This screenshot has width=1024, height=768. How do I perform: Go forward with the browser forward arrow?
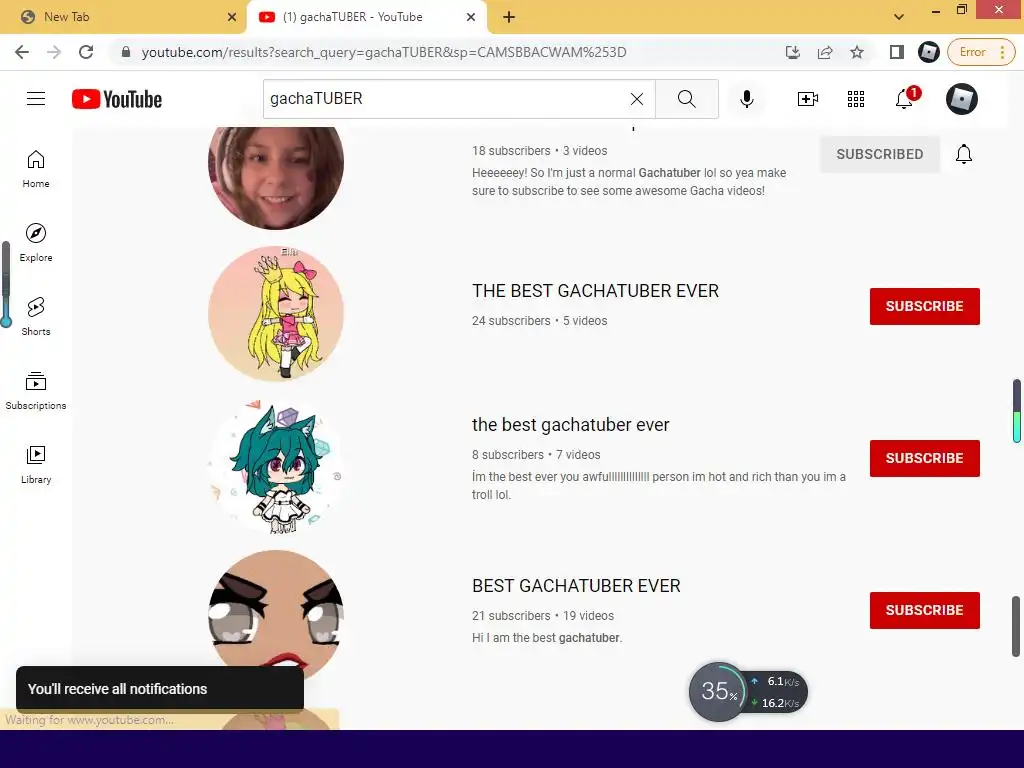click(x=54, y=52)
